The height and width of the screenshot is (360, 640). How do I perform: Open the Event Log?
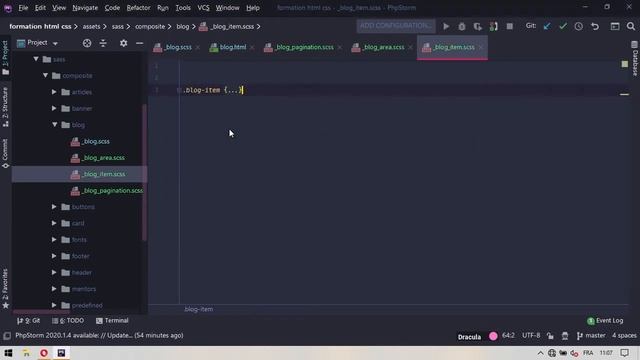point(605,321)
